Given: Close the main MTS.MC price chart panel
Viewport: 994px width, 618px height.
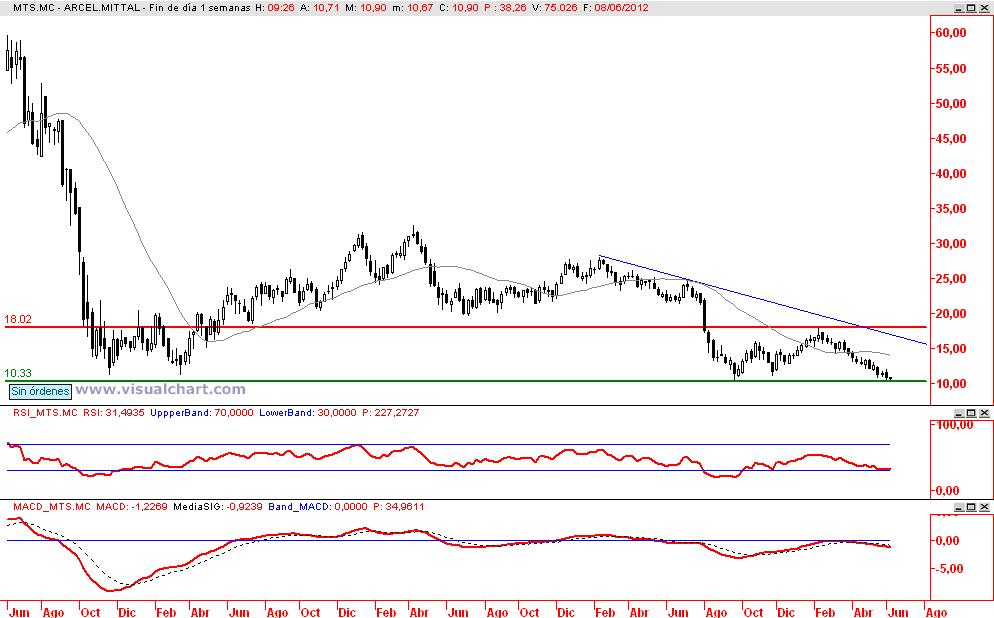Looking at the screenshot, I should 984,8.
